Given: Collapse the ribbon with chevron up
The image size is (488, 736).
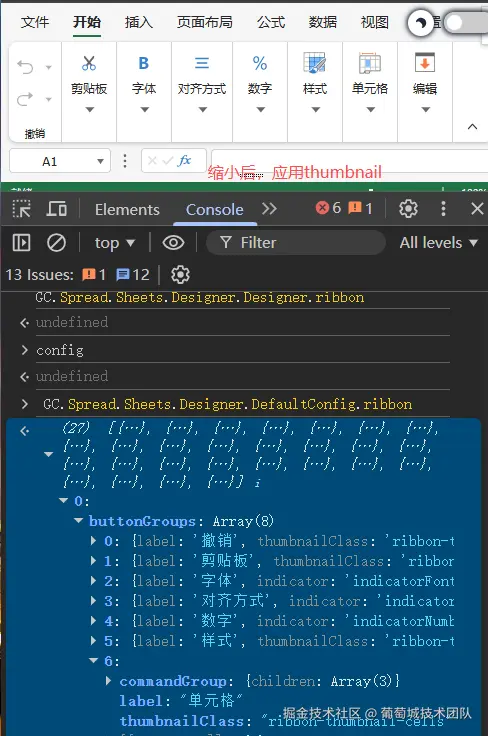Looking at the screenshot, I should 473,126.
